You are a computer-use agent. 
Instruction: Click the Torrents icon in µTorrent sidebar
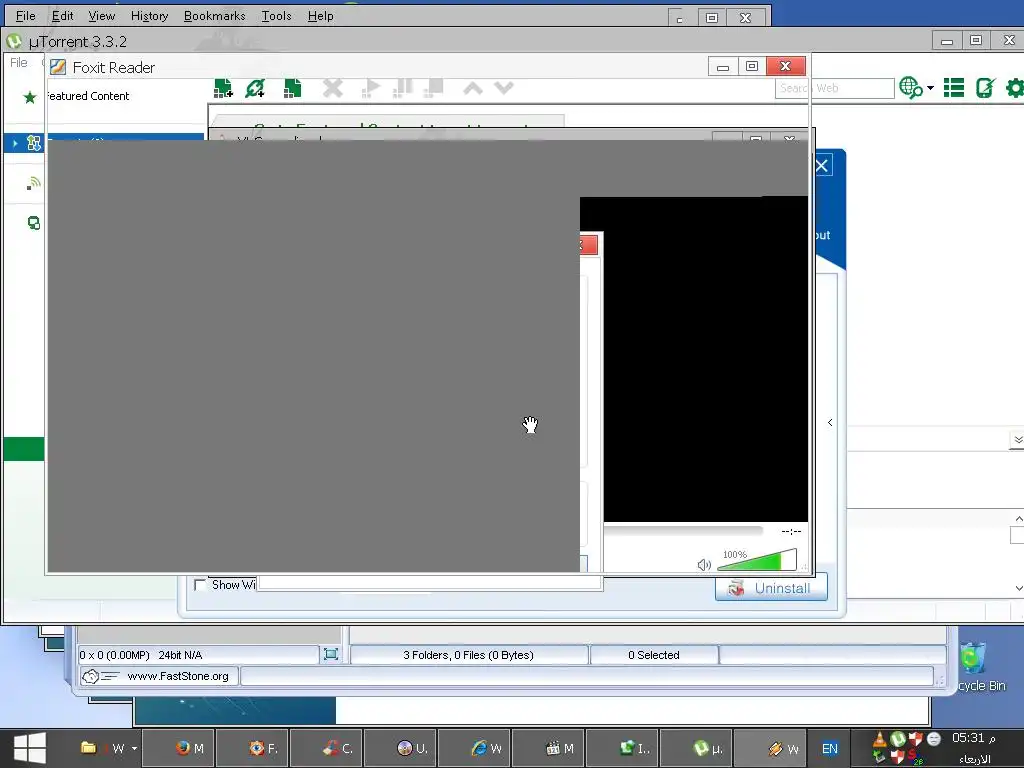click(34, 143)
